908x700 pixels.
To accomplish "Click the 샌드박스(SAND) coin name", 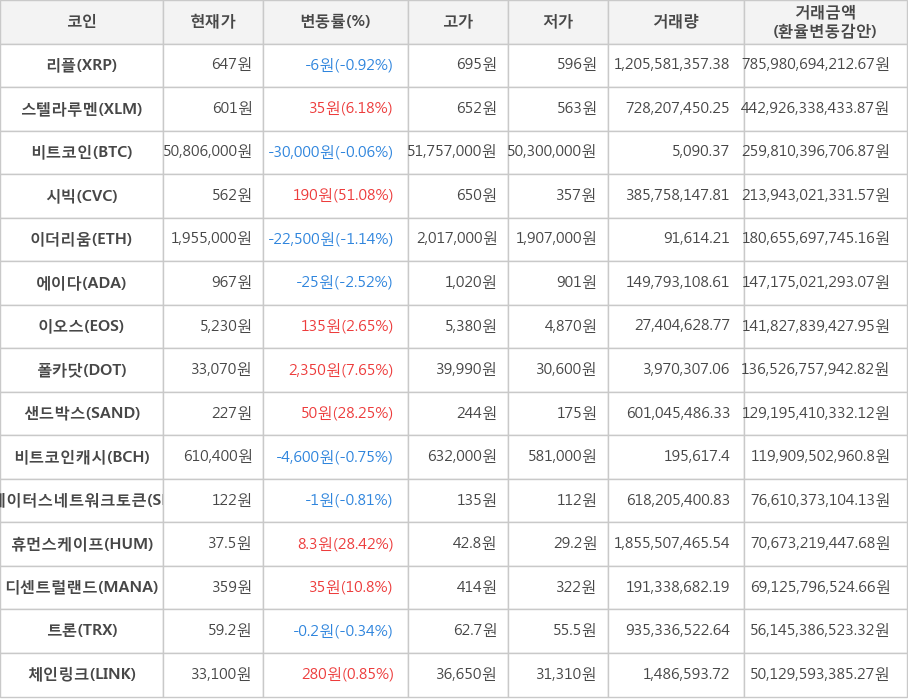I will [82, 414].
